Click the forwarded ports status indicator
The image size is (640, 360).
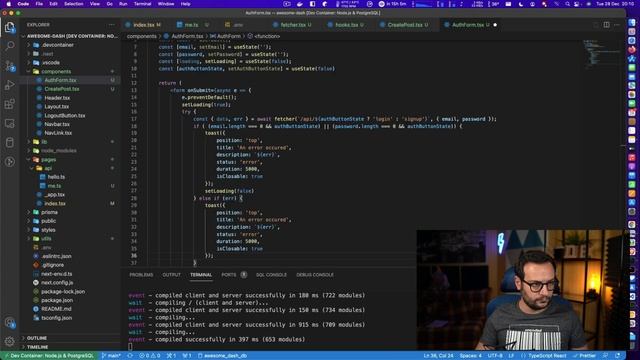pos(187,356)
